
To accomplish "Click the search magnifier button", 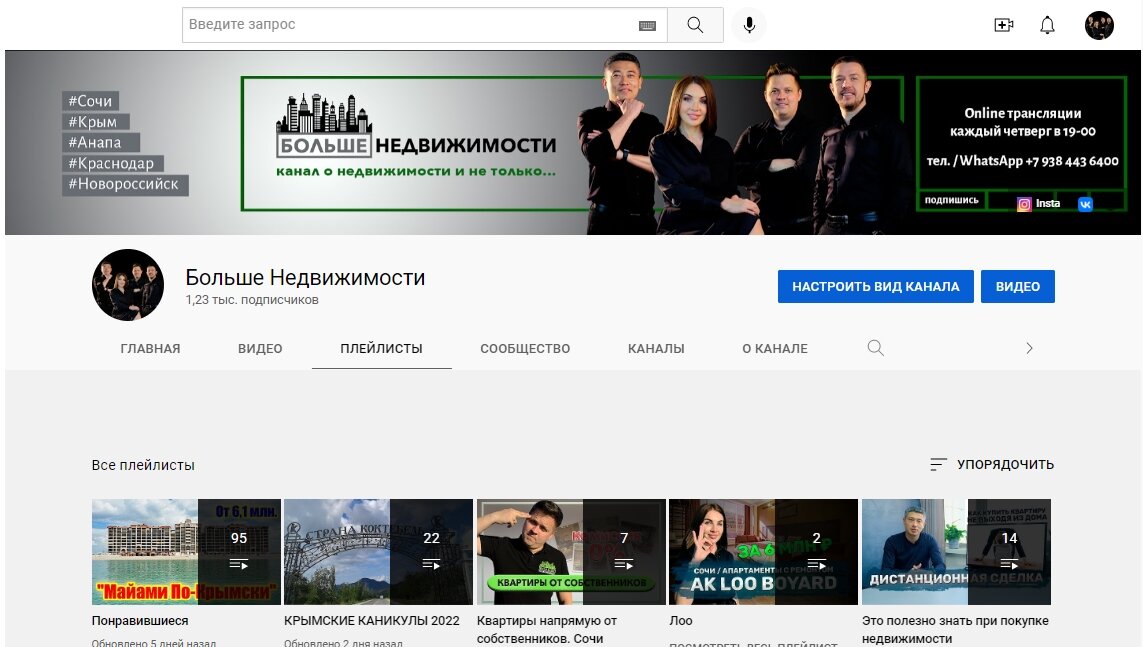I will (695, 25).
